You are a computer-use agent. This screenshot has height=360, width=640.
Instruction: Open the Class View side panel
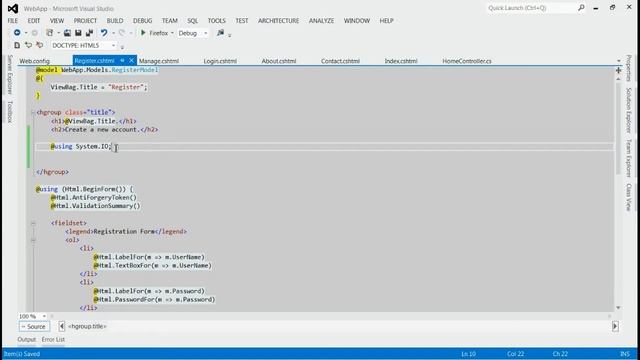point(629,197)
